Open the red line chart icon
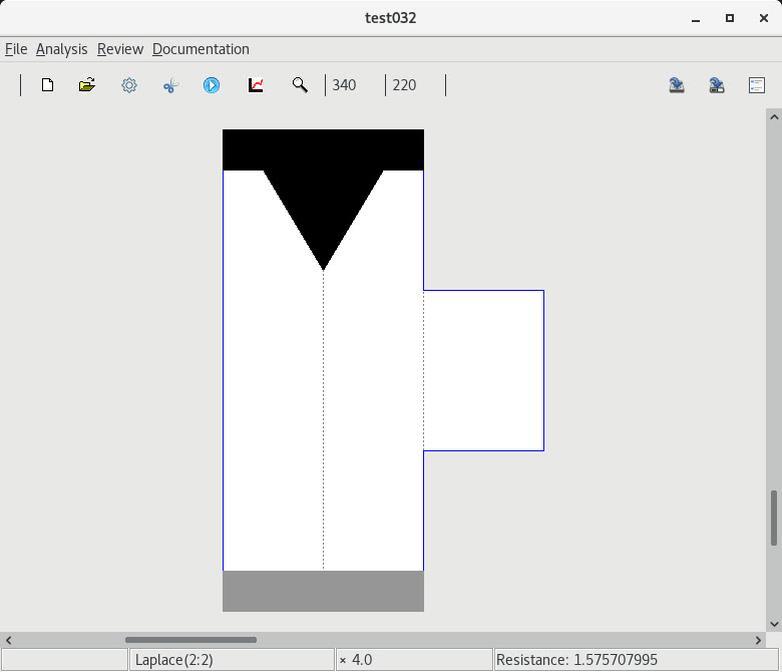This screenshot has width=782, height=672. coord(256,85)
